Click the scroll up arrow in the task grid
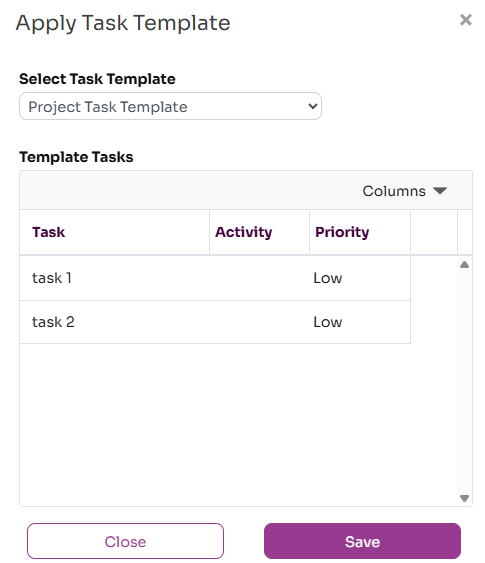The width and height of the screenshot is (485, 563). [x=465, y=265]
